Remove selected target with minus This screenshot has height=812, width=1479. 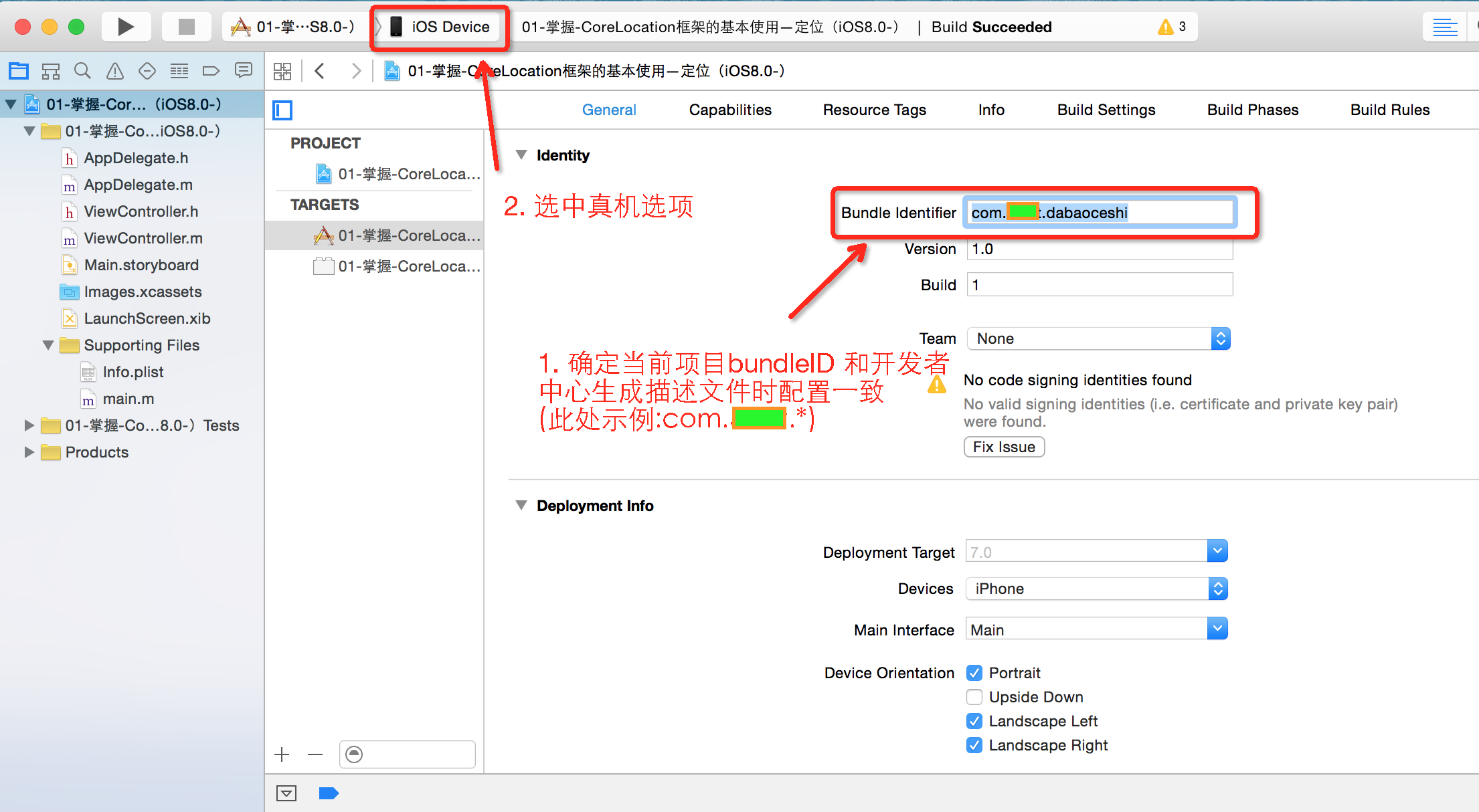pos(315,754)
